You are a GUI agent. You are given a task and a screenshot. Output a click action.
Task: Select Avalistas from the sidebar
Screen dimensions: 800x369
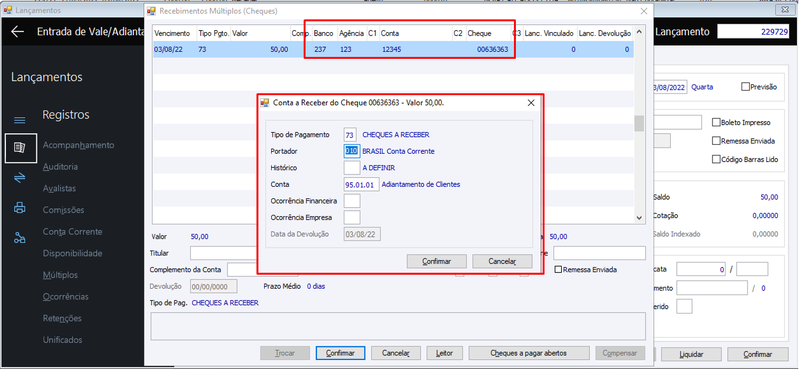tap(59, 188)
